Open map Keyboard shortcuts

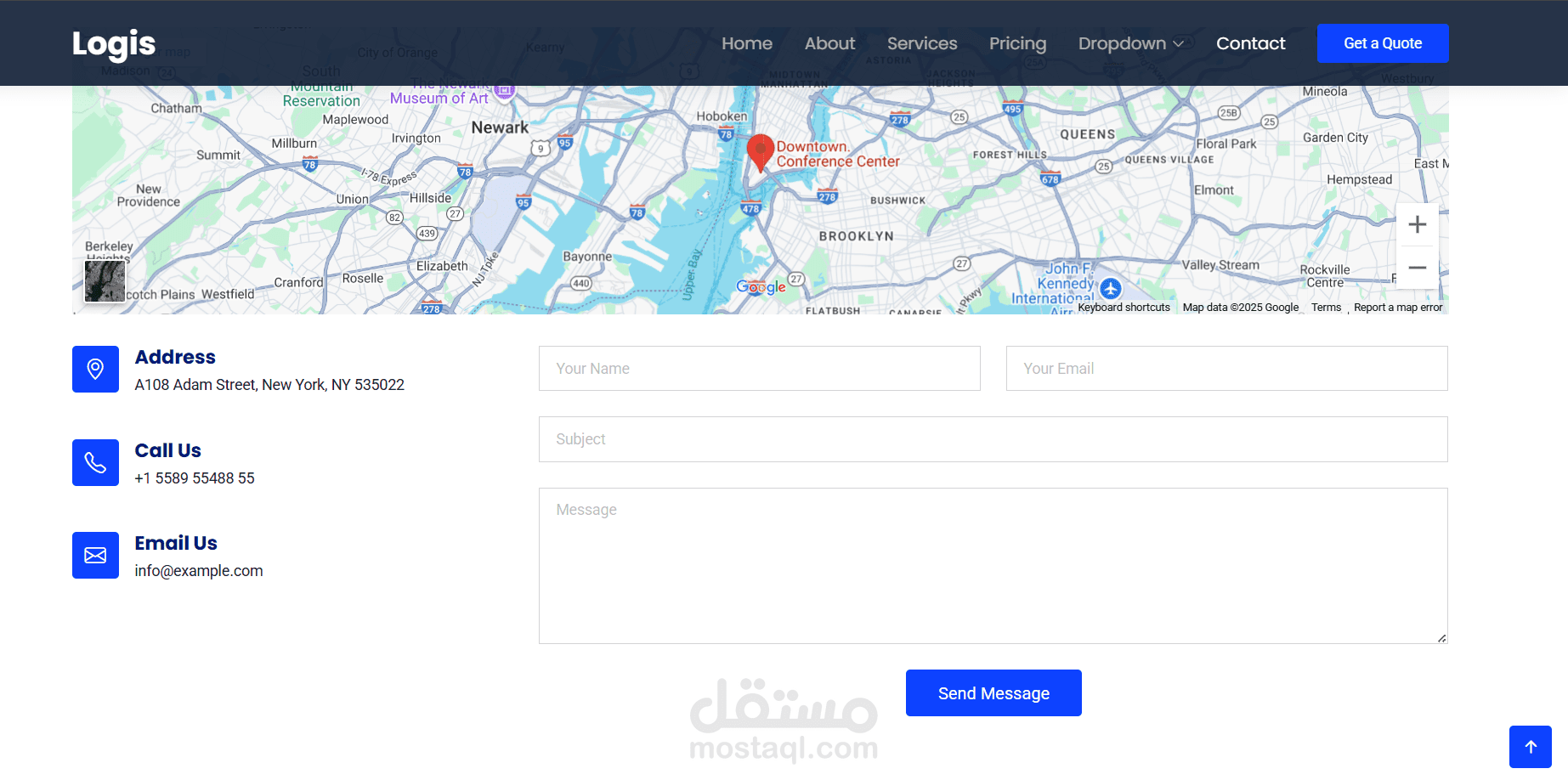[x=1124, y=308]
